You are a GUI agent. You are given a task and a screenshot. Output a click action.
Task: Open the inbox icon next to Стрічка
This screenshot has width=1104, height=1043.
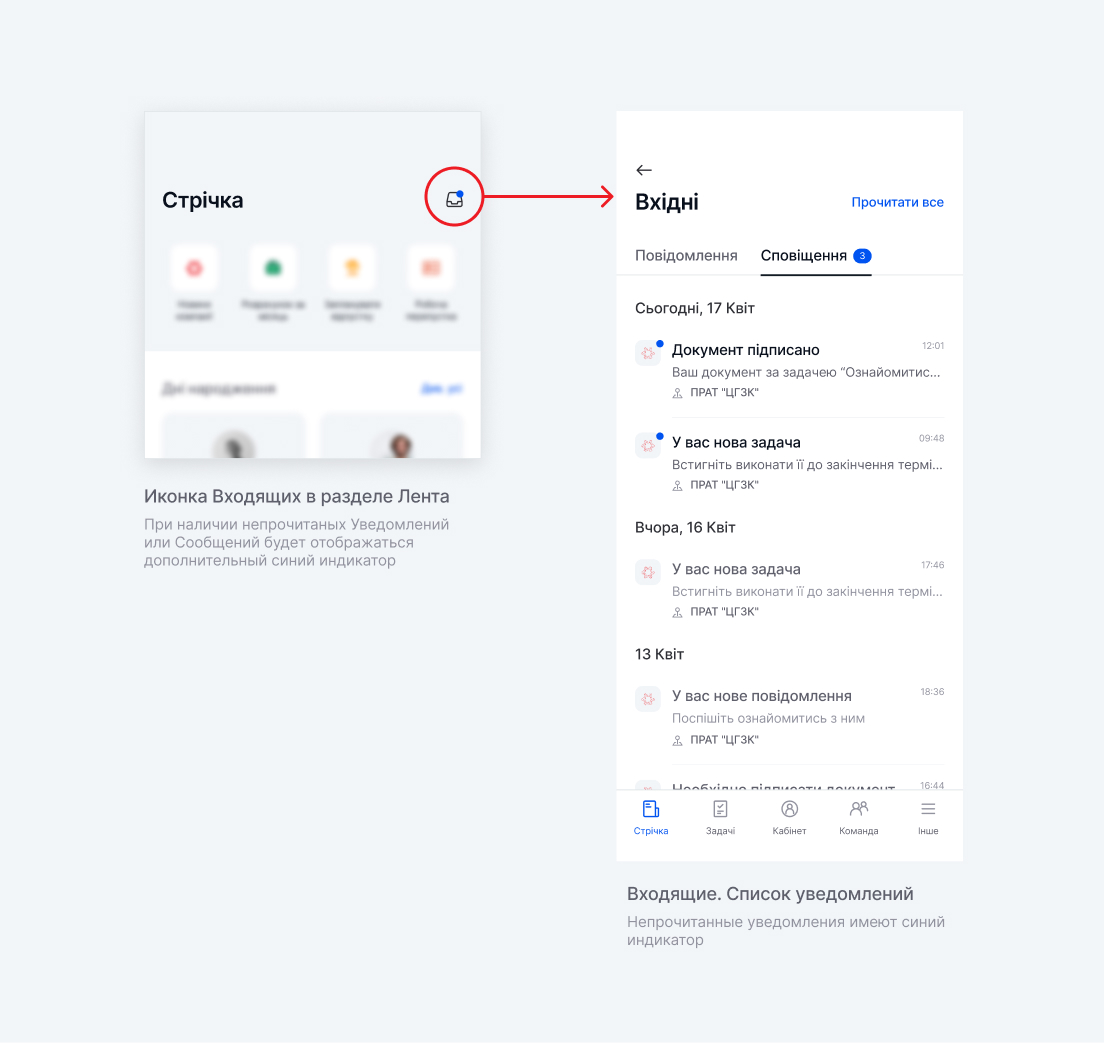(x=455, y=199)
